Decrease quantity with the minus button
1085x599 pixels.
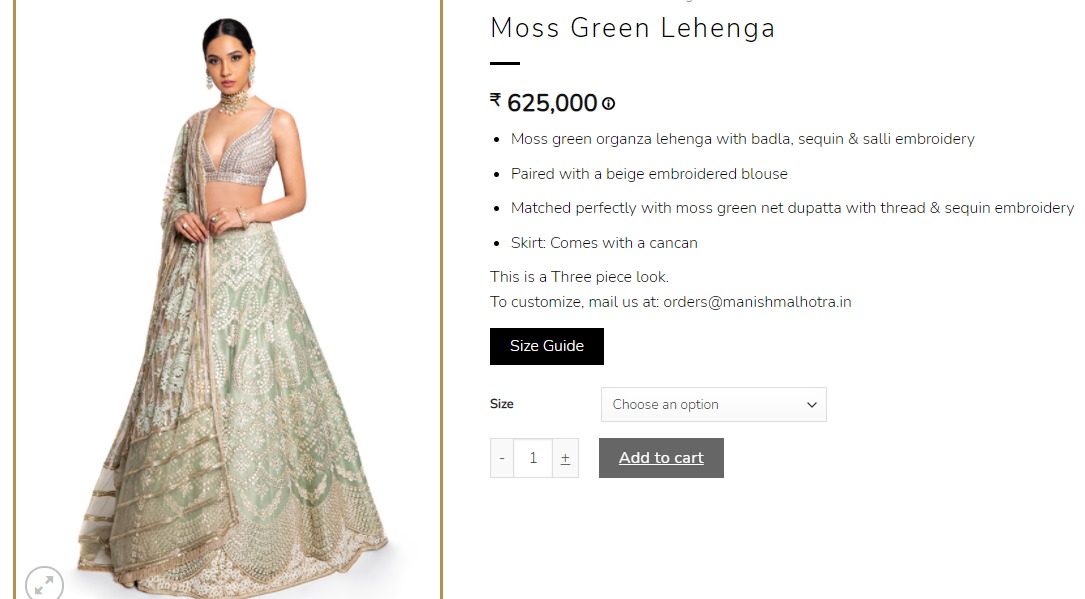(502, 458)
